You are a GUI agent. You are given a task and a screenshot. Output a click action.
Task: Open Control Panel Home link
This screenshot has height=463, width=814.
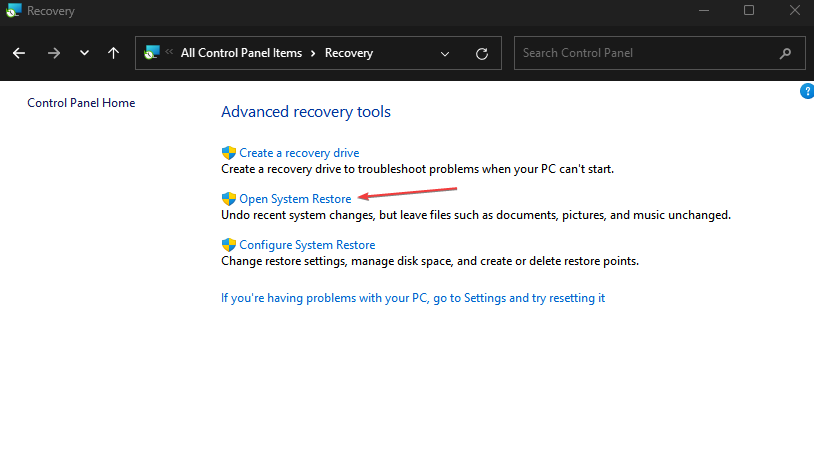pos(81,103)
